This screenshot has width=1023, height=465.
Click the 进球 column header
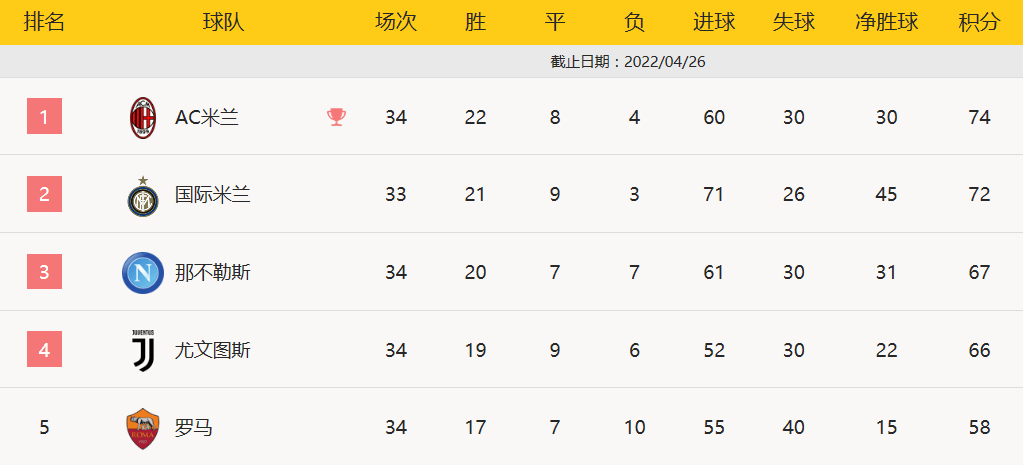[714, 23]
